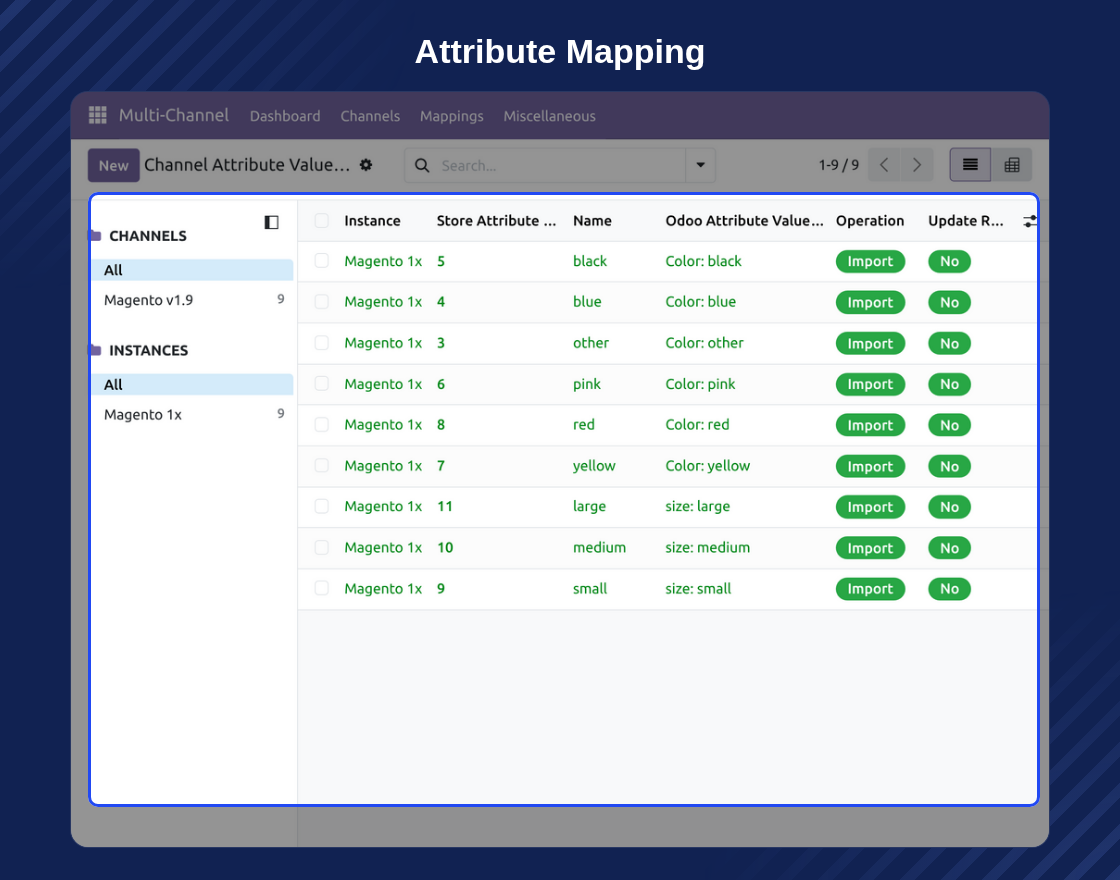Viewport: 1120px width, 880px height.
Task: Check the row for other
Action: 321,343
